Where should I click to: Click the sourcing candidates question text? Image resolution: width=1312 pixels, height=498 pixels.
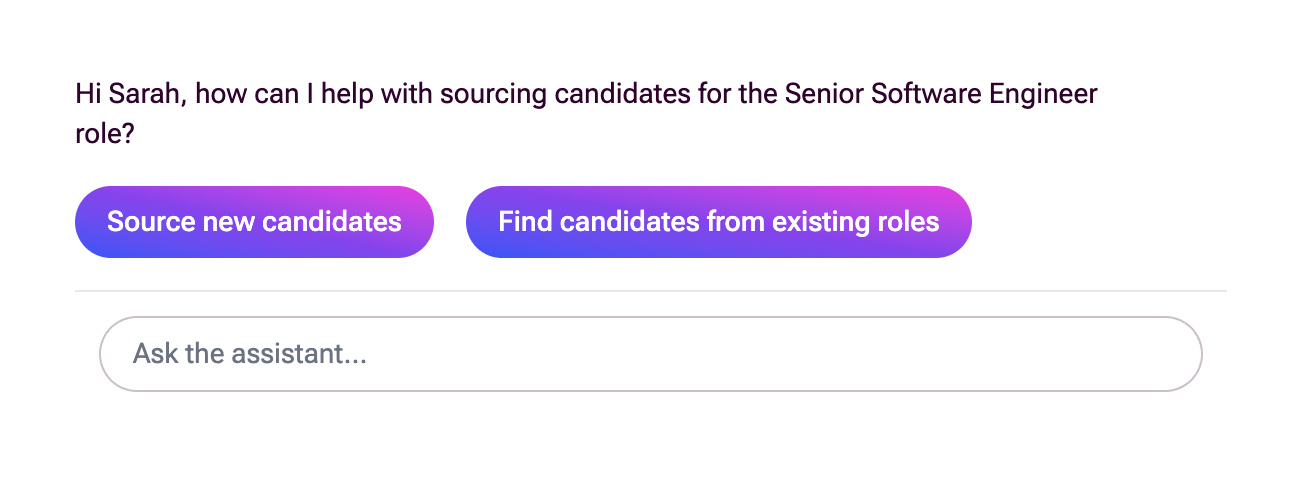[x=586, y=114]
